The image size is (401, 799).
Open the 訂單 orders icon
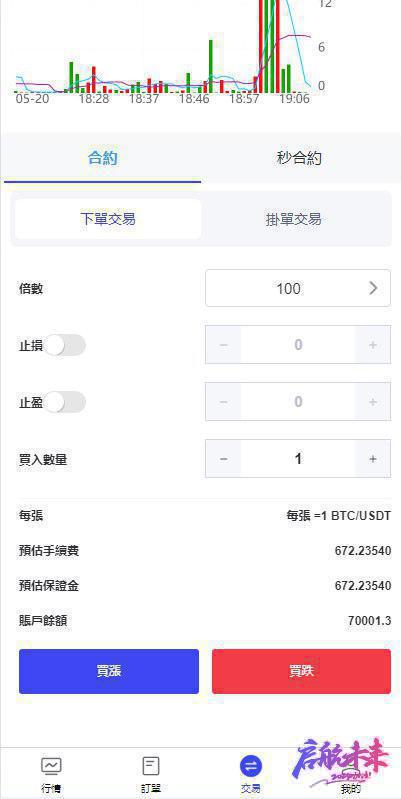(x=151, y=765)
